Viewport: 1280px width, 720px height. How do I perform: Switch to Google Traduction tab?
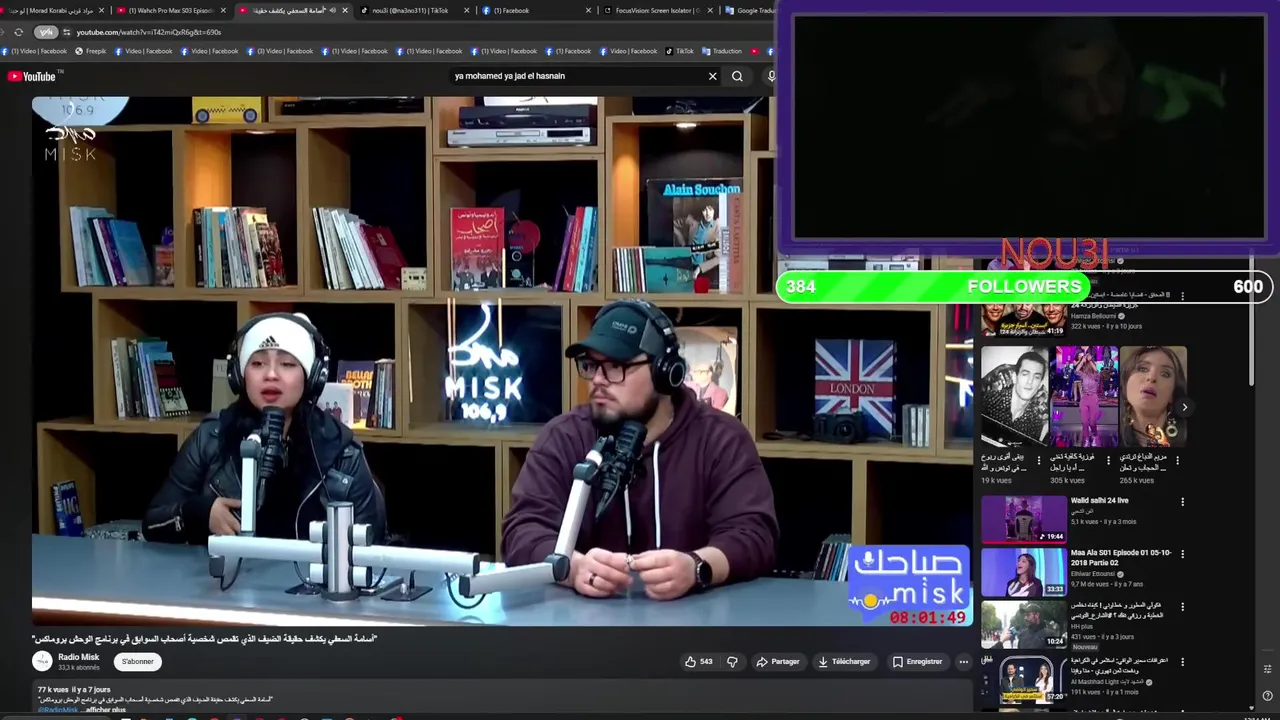click(x=748, y=10)
